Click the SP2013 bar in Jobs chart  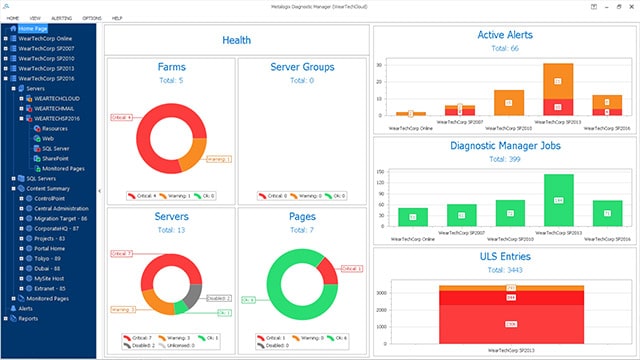[559, 200]
